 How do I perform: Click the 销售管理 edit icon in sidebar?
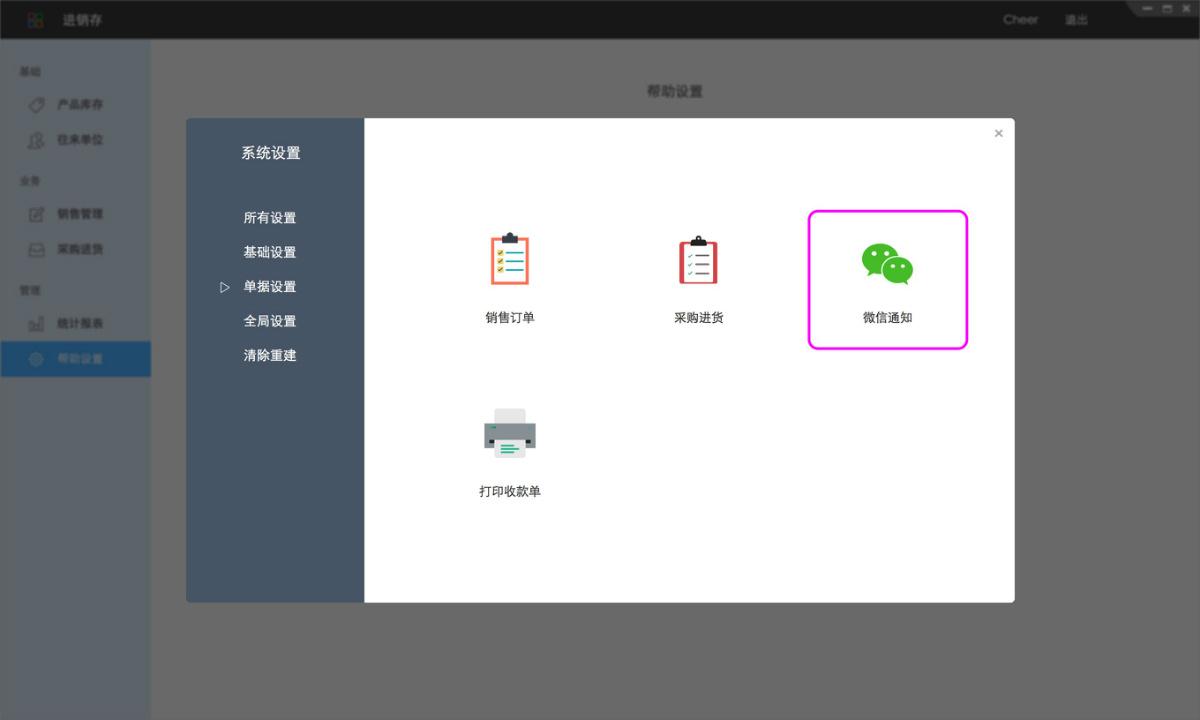[37, 214]
